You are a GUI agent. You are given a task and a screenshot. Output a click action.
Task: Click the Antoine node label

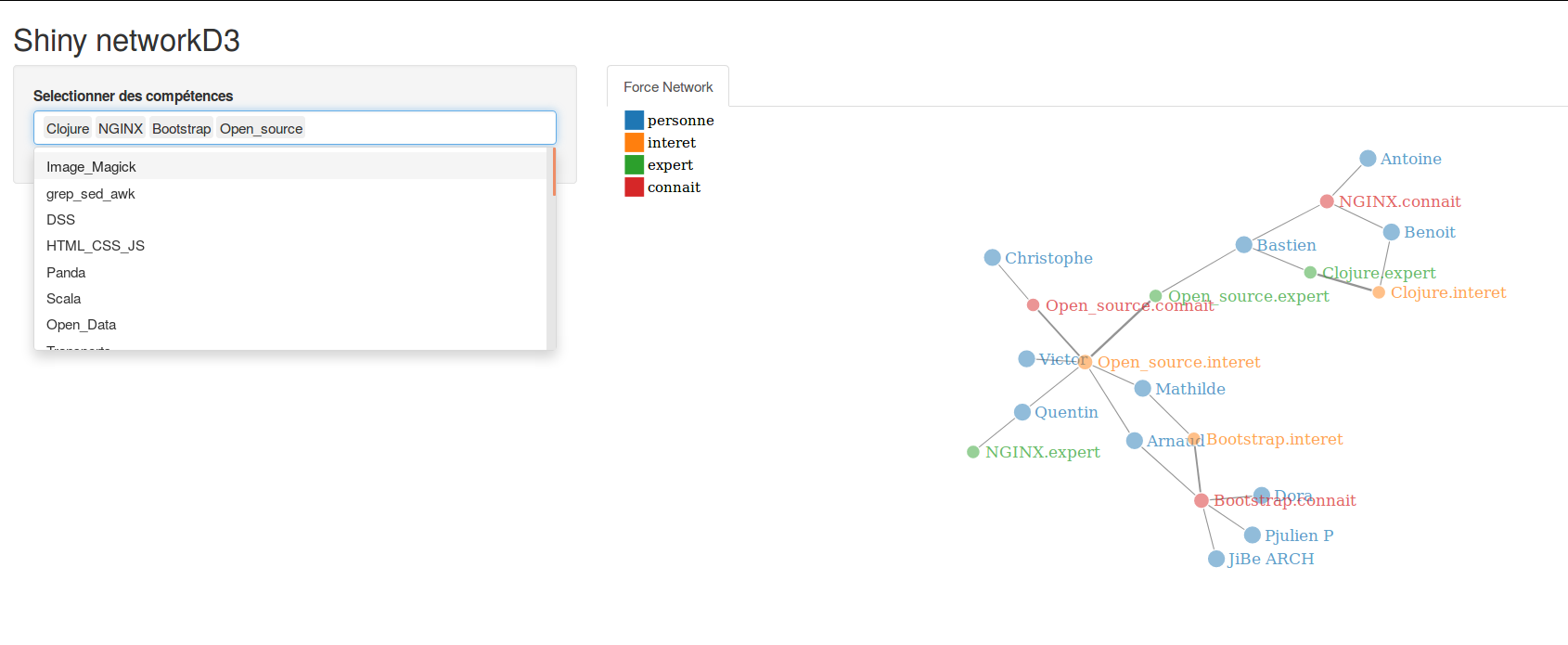pos(1411,159)
